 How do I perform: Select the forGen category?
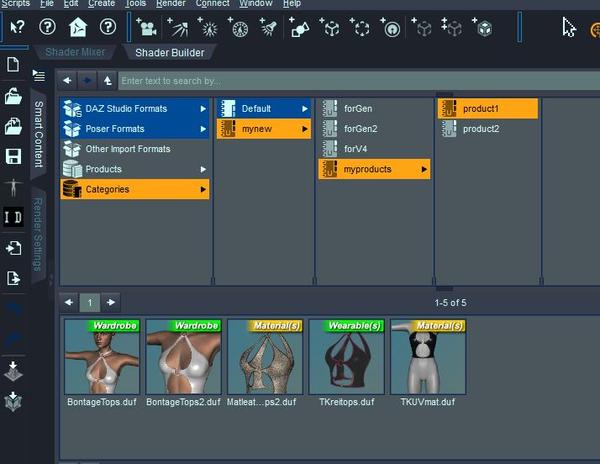tap(374, 109)
